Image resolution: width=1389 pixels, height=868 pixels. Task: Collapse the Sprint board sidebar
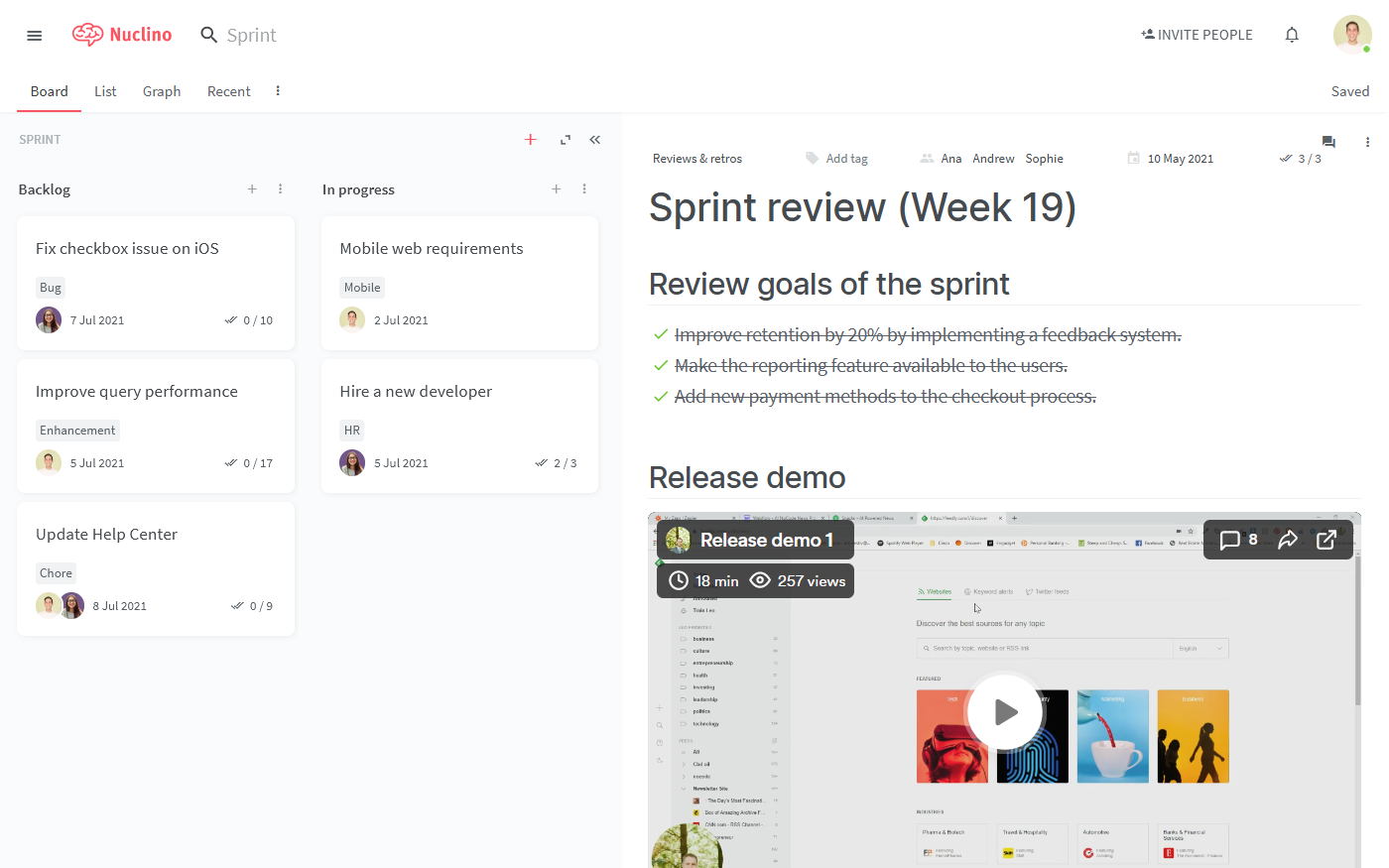pos(595,140)
